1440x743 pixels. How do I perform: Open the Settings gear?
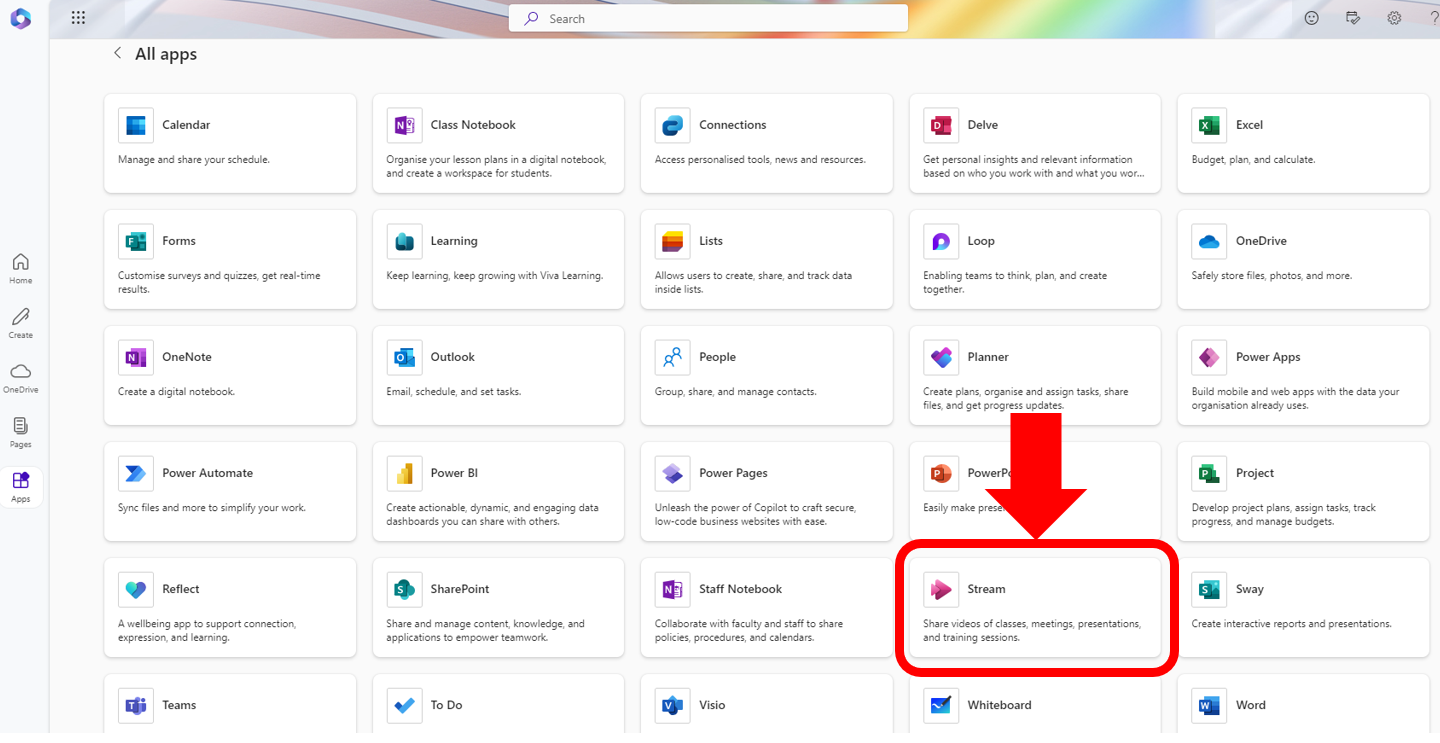tap(1393, 17)
